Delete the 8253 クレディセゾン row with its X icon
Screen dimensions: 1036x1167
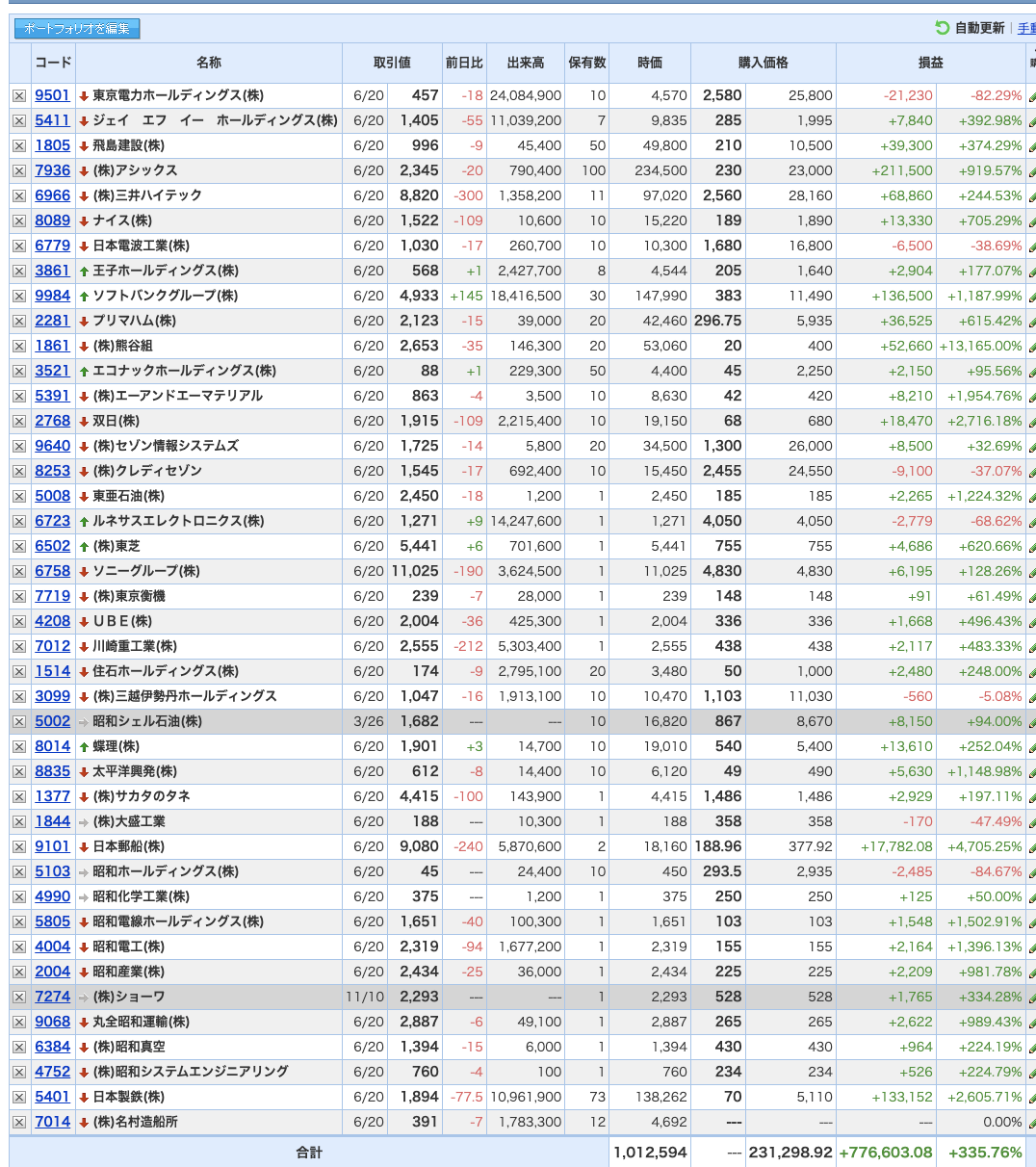19,472
